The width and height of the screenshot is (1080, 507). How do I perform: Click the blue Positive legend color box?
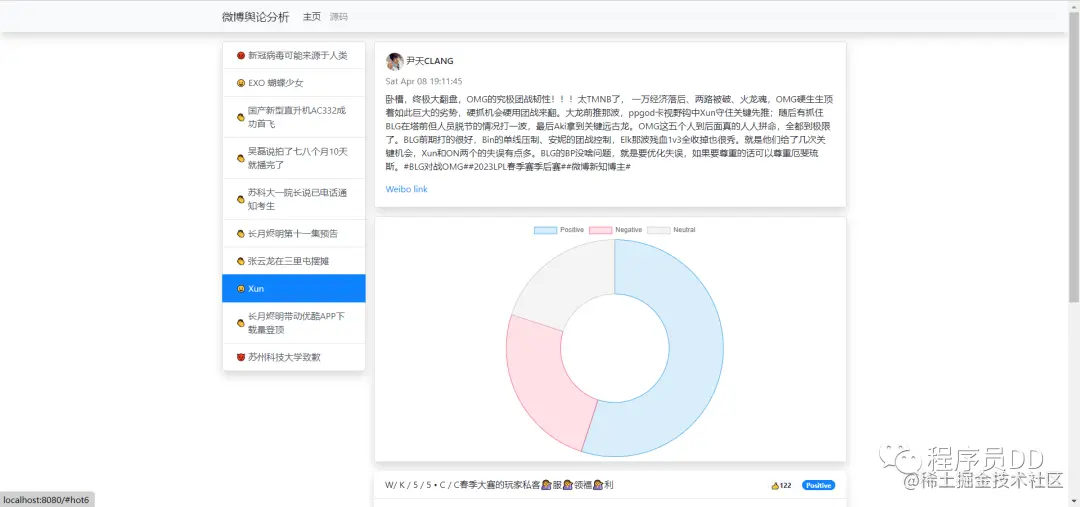point(546,229)
